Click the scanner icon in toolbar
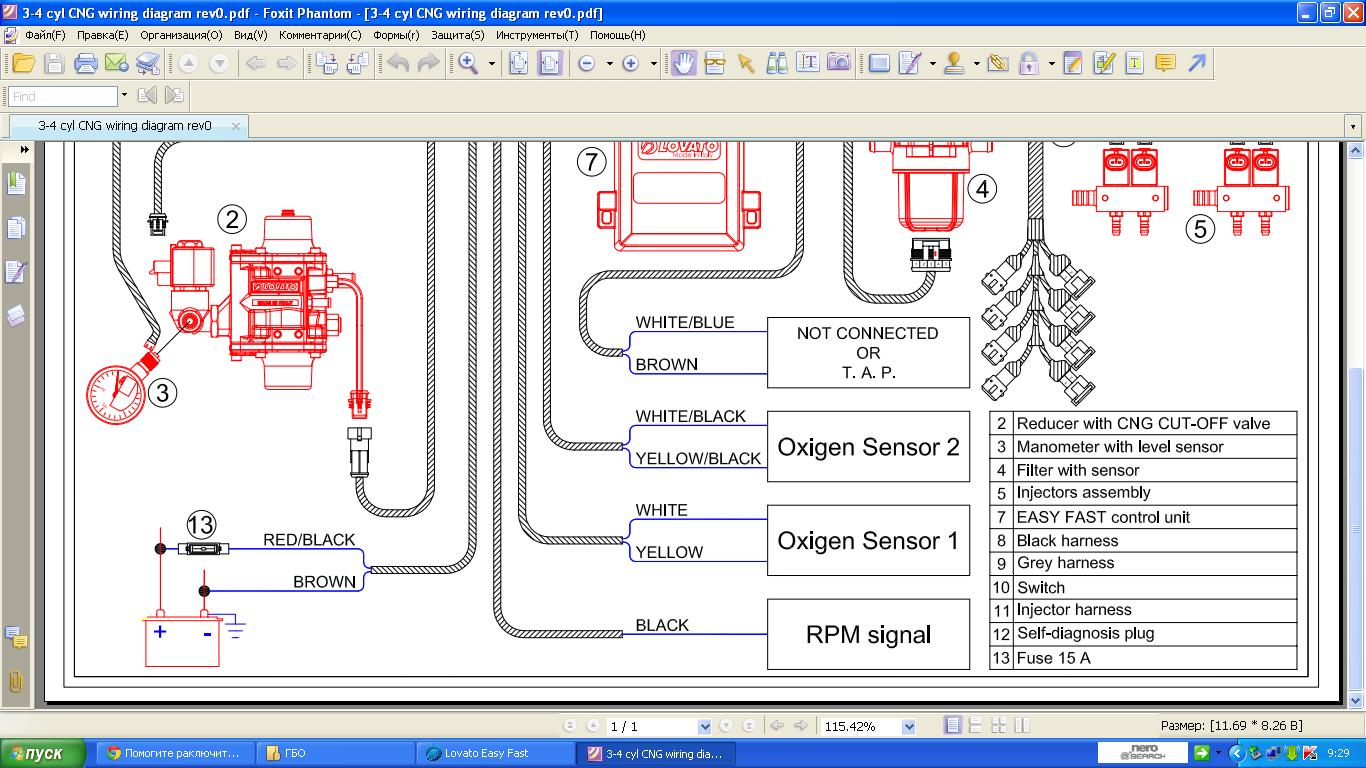 click(x=148, y=63)
